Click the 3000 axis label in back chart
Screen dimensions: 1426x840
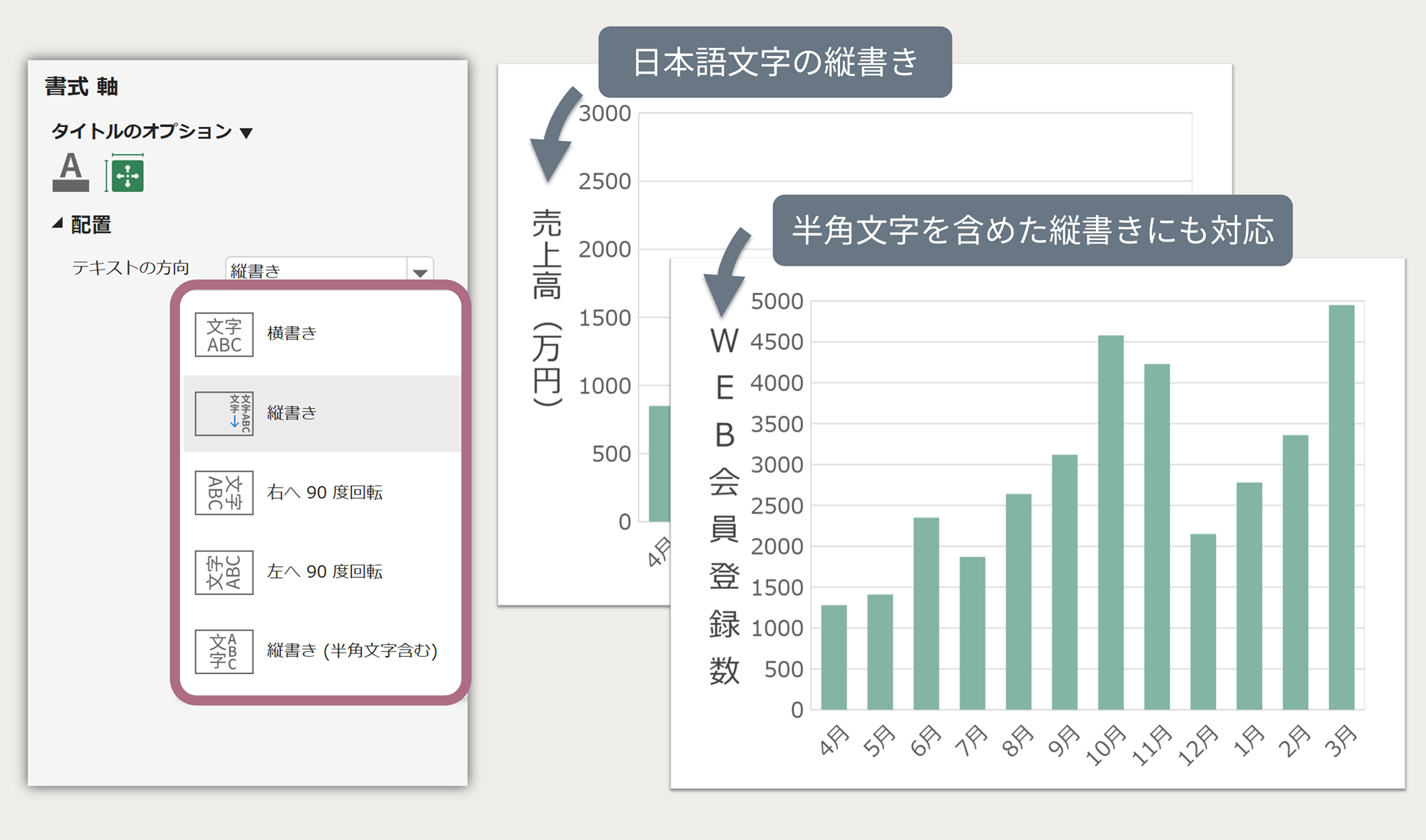tap(604, 114)
